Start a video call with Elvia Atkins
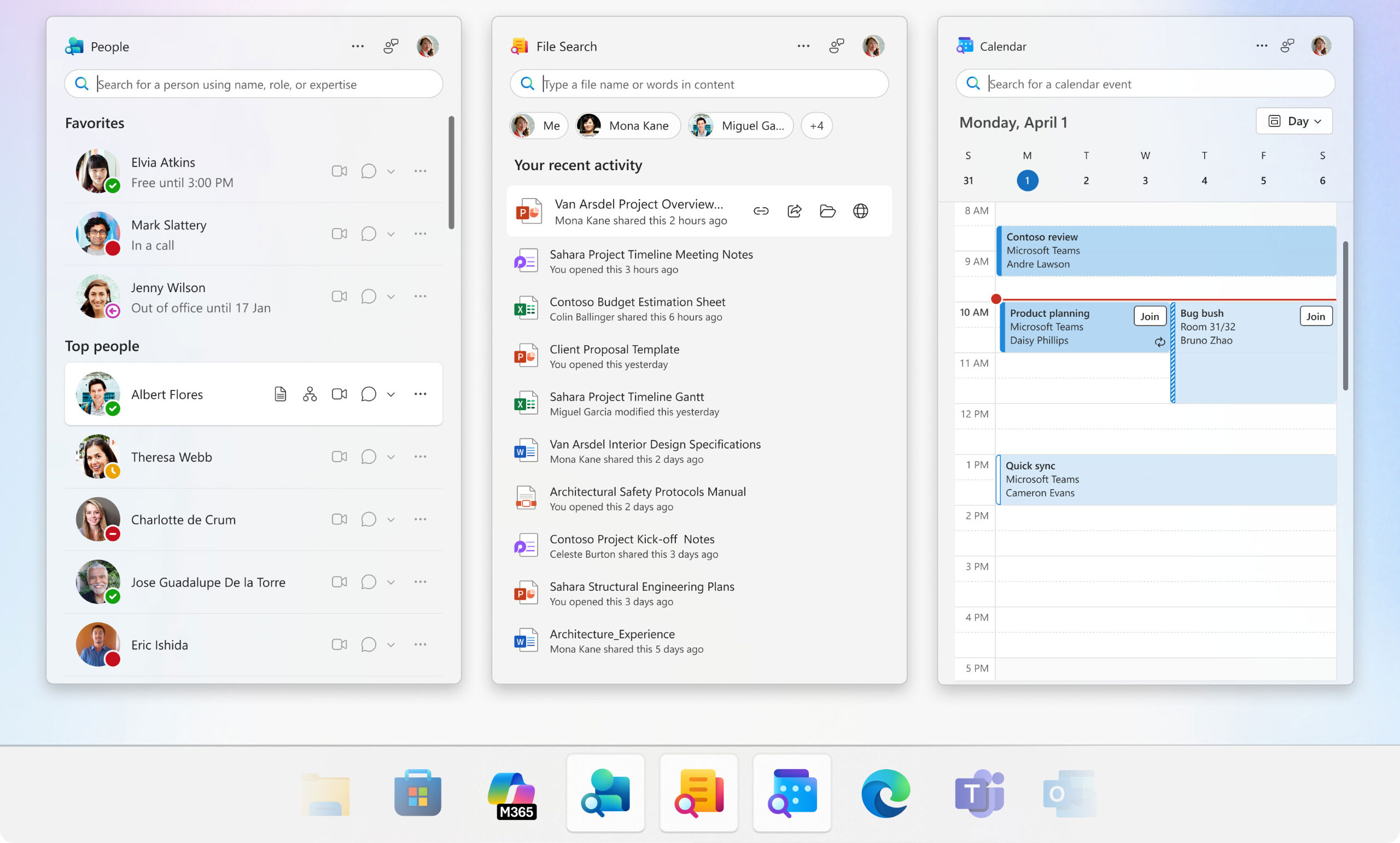The width and height of the screenshot is (1400, 843). click(x=339, y=171)
